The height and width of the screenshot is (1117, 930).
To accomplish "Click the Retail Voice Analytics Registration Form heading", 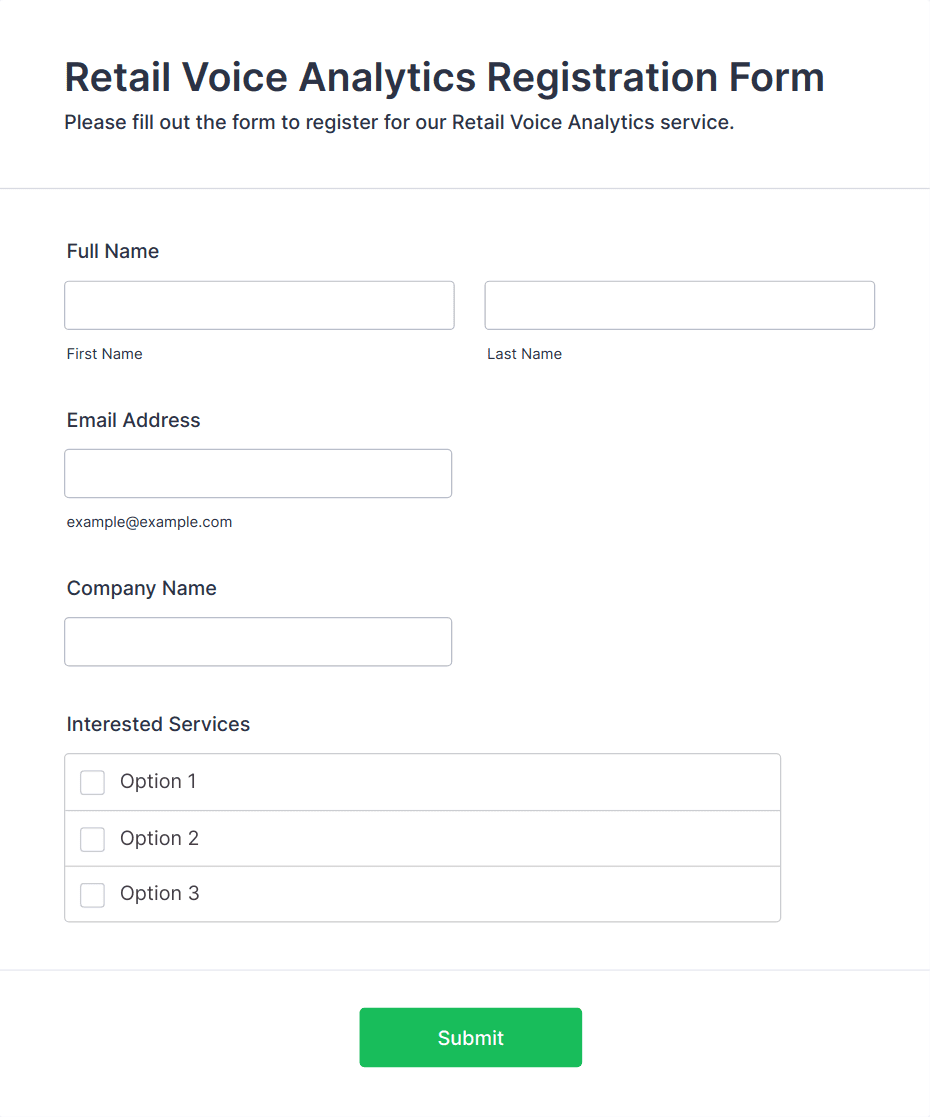I will (x=444, y=77).
